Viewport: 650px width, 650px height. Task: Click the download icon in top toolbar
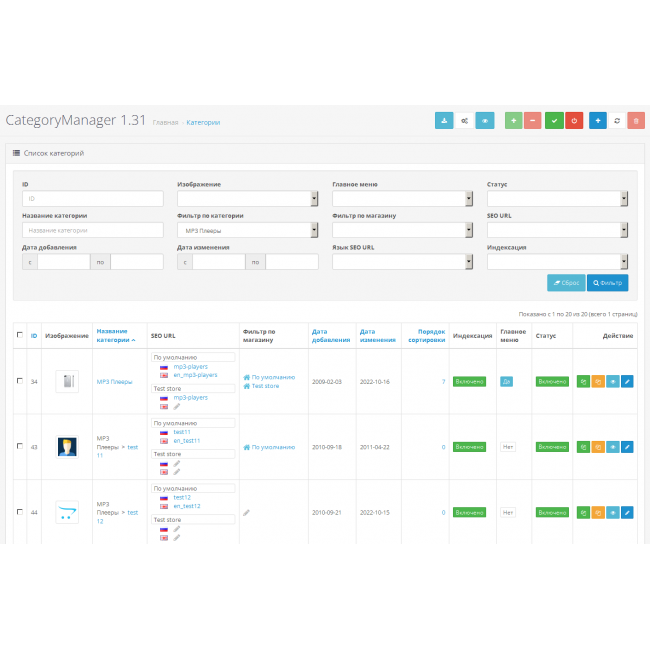pos(444,121)
